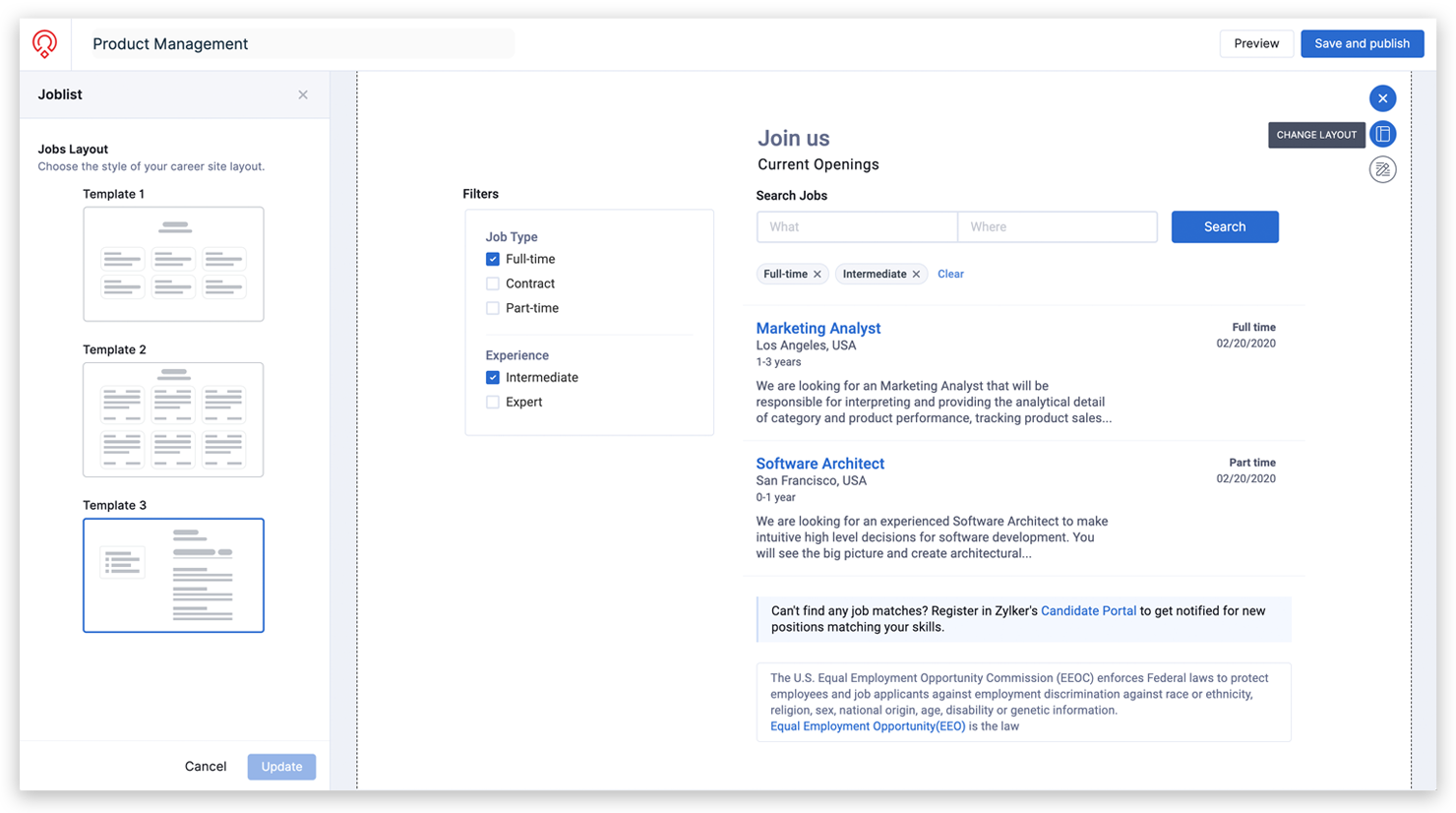
Task: Click the Search Jobs label
Action: (791, 196)
